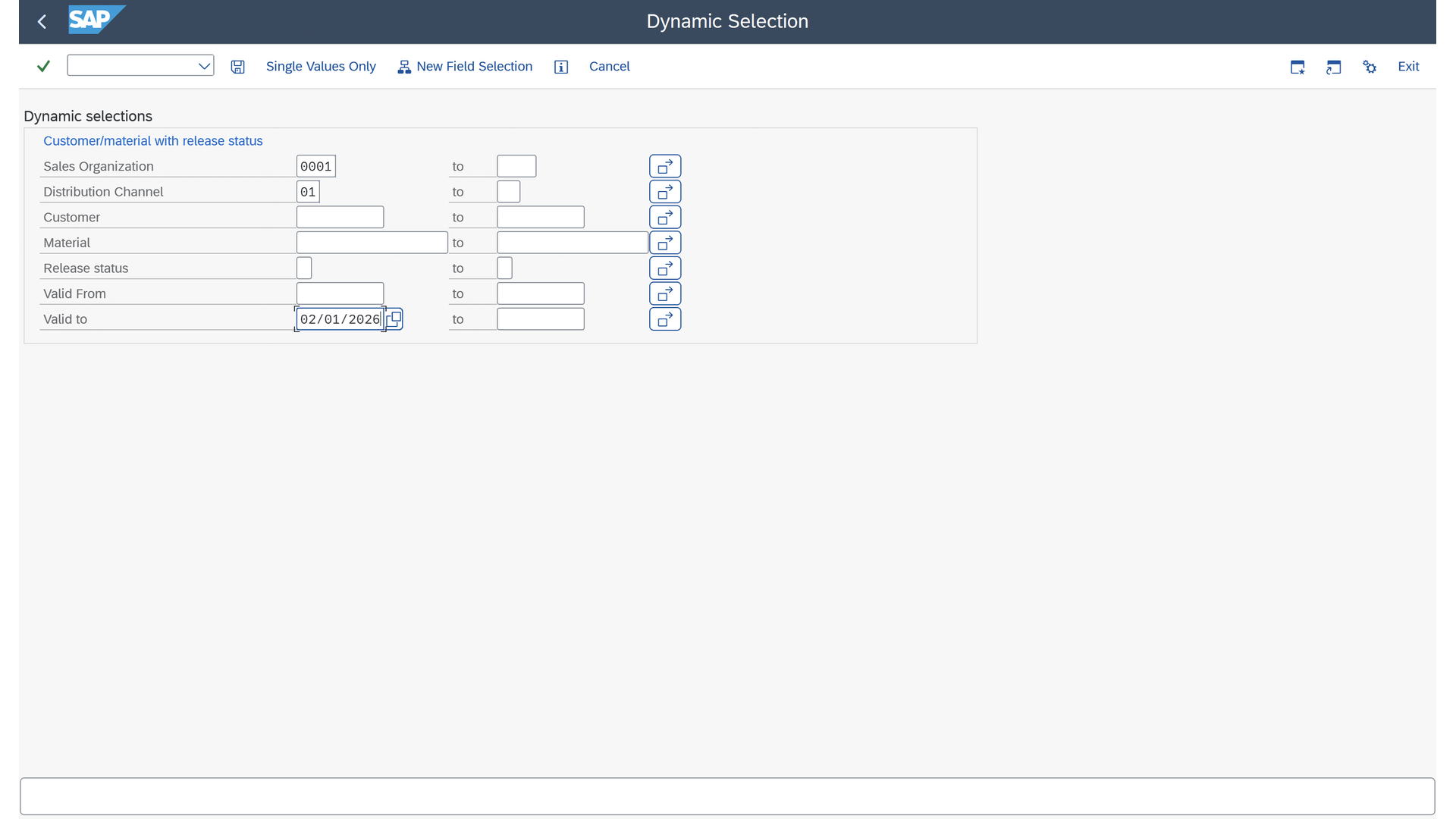This screenshot has width=1456, height=819.
Task: Click the Material field label
Action: tap(67, 243)
